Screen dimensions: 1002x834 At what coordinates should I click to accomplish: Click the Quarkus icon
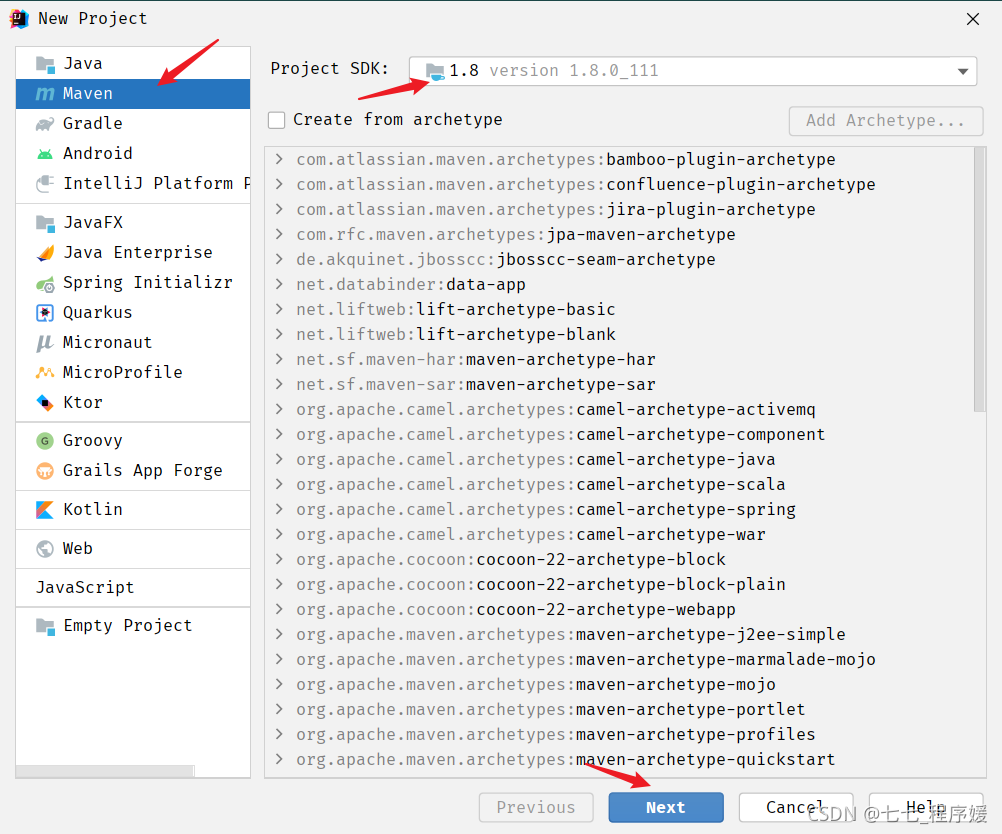click(x=45, y=313)
